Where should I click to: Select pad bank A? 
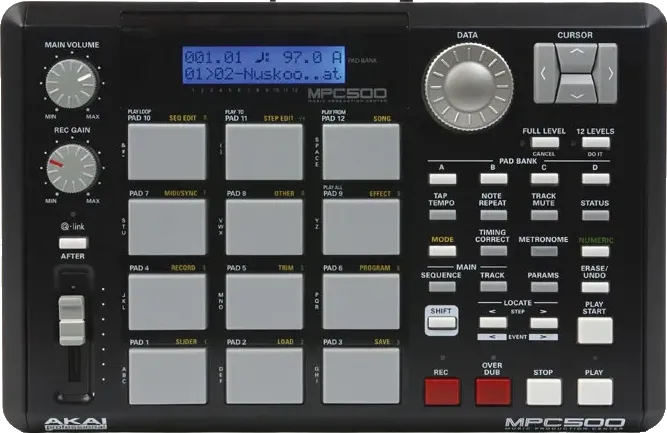coord(442,179)
